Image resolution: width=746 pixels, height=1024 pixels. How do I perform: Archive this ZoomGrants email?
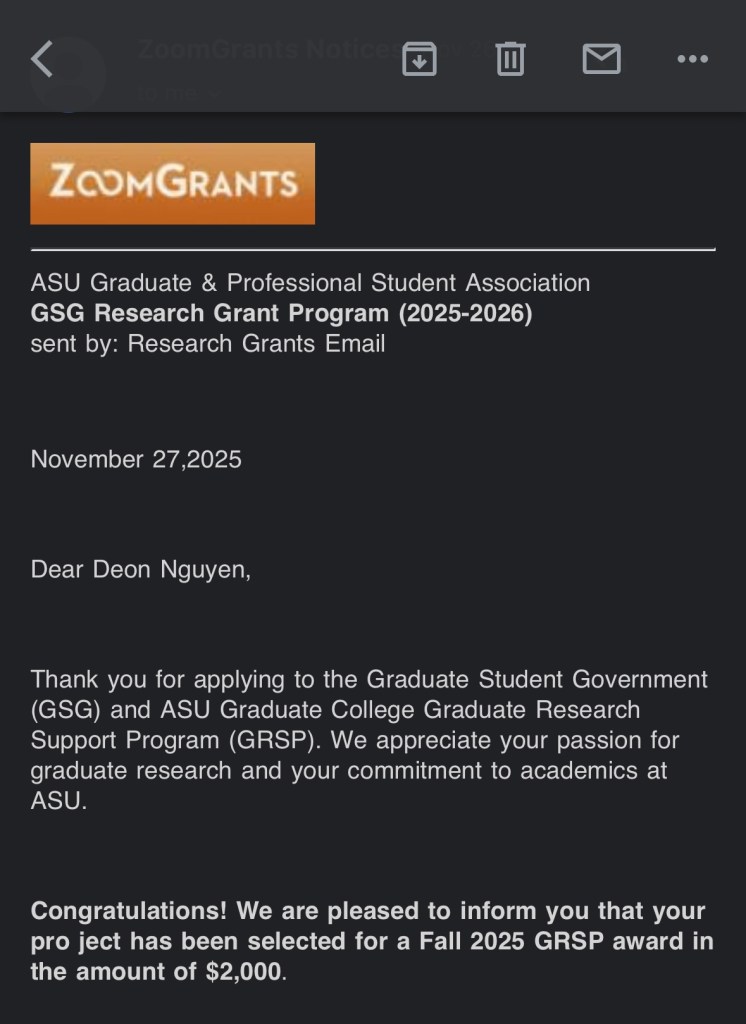419,60
